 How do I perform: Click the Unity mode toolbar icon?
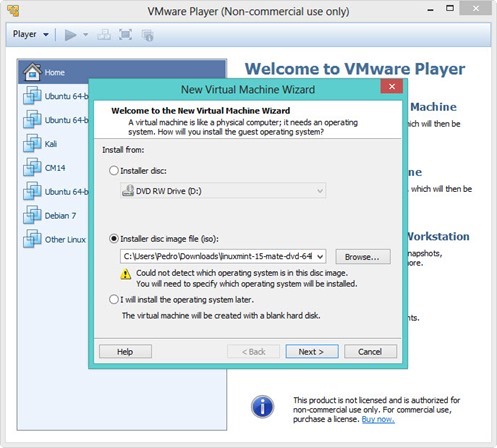coord(147,35)
